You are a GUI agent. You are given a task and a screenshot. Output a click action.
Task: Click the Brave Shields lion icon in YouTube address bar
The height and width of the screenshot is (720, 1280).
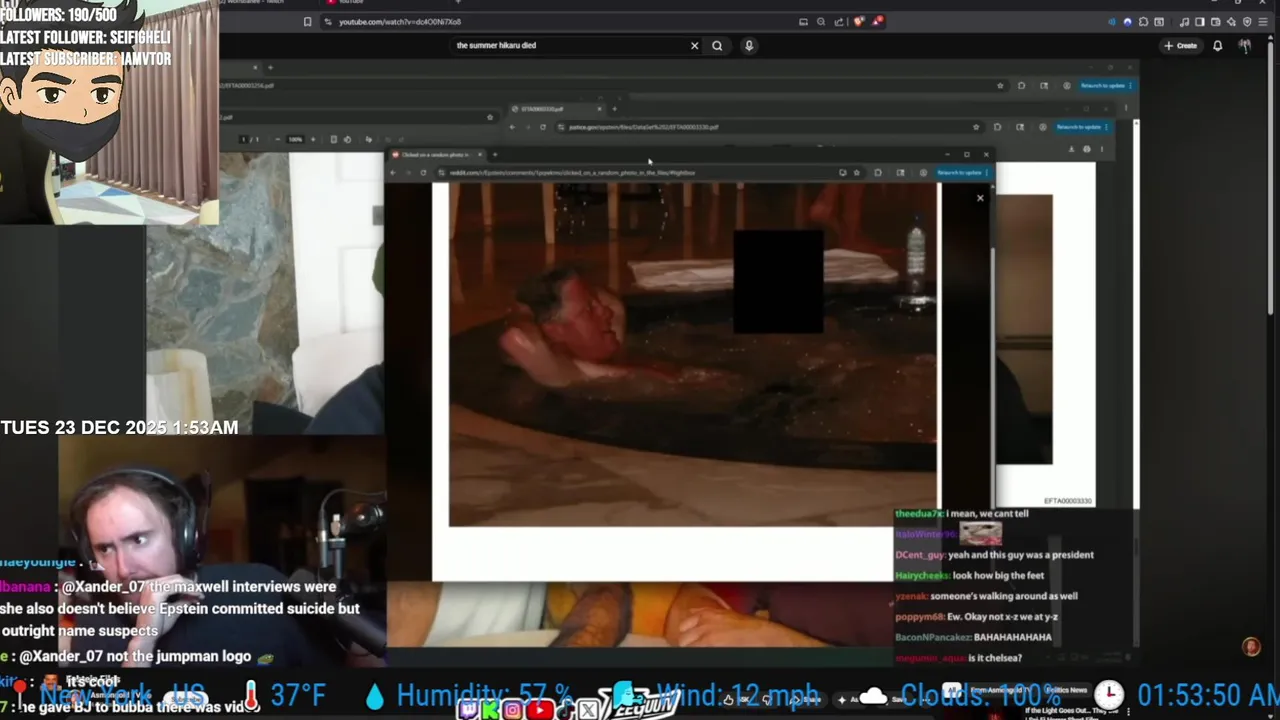(x=858, y=21)
